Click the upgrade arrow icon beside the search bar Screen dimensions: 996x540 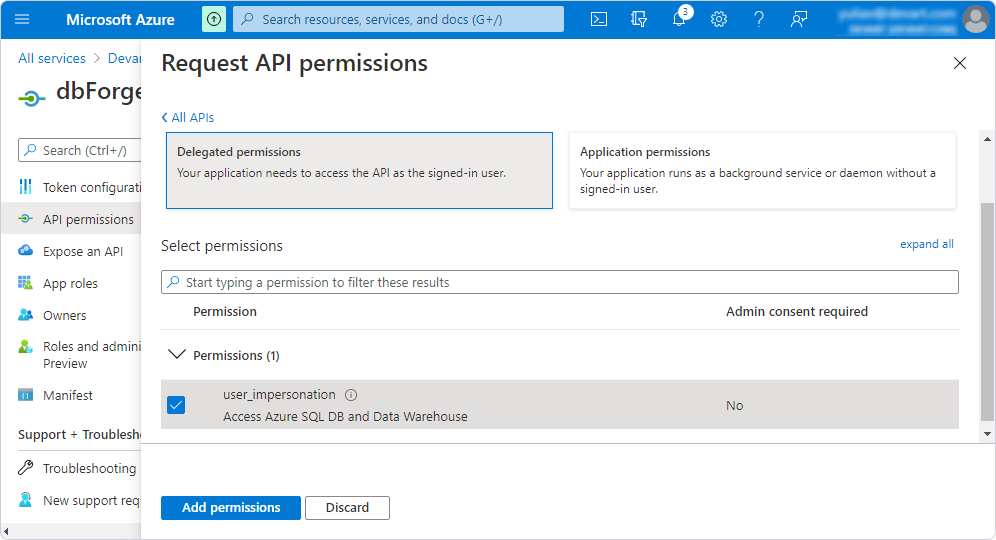coord(214,19)
